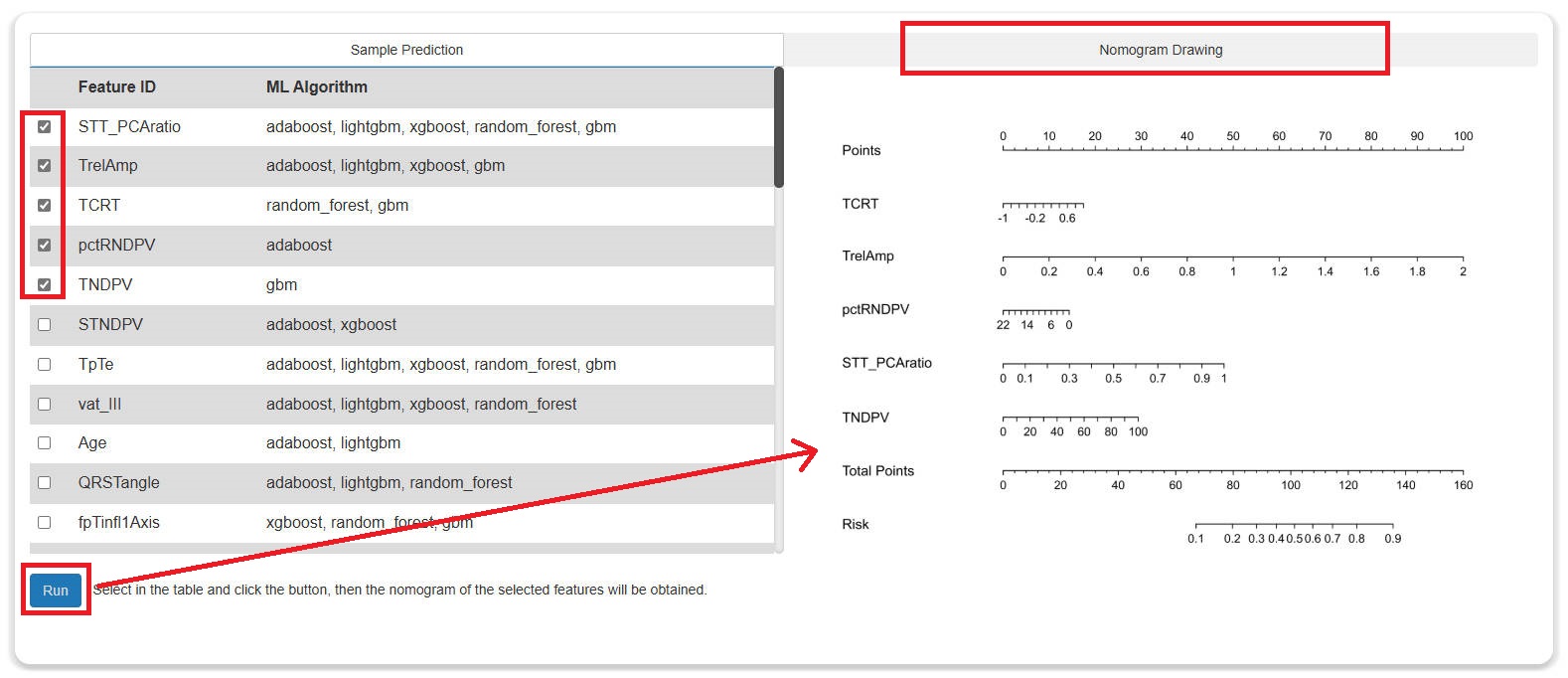Viewport: 1568px width, 678px height.
Task: Check the fpTinfl1Axis checkbox
Action: 45,523
